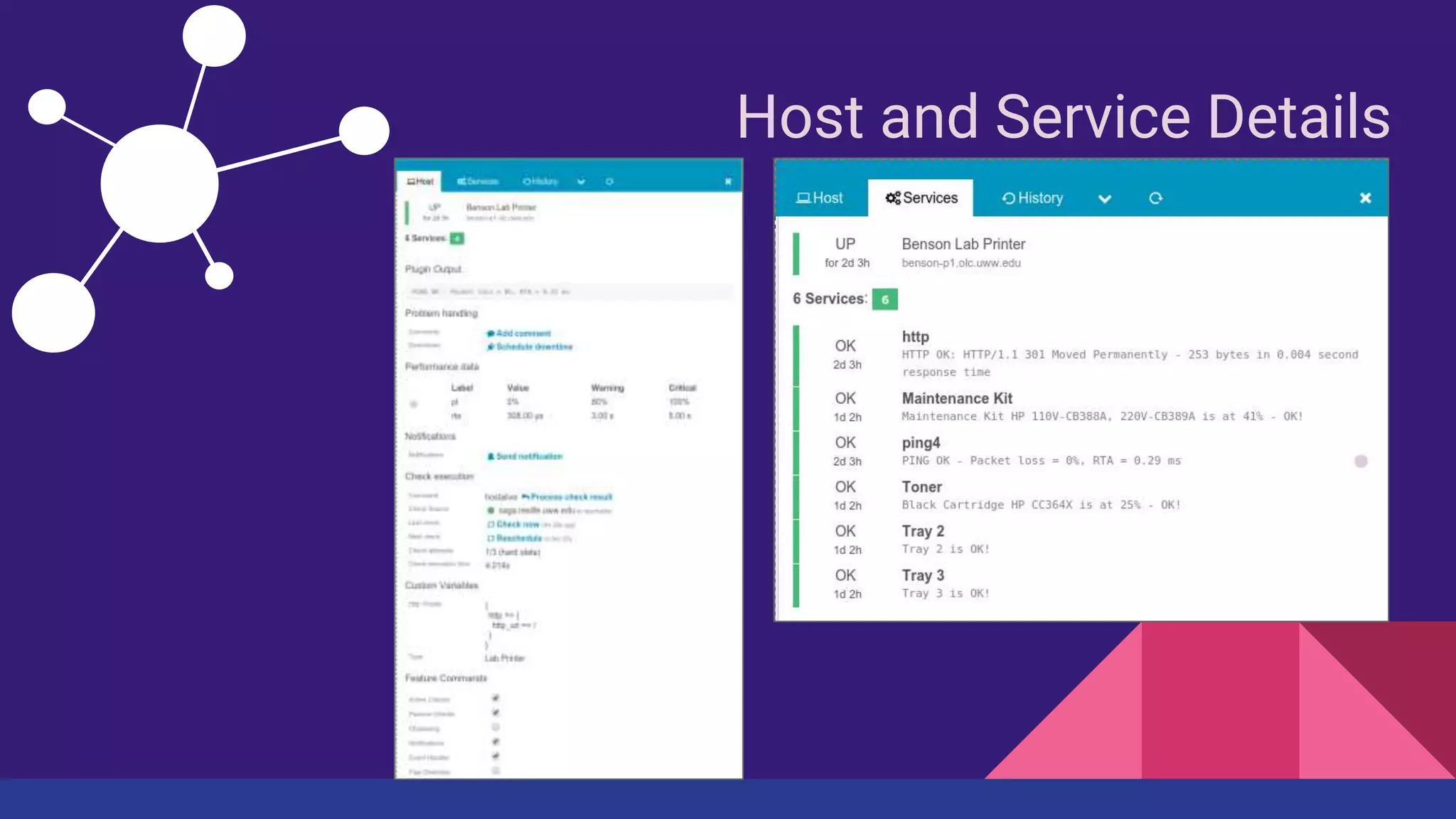Toggle the Event Handler checkbox
The image size is (1456, 819).
pos(496,756)
